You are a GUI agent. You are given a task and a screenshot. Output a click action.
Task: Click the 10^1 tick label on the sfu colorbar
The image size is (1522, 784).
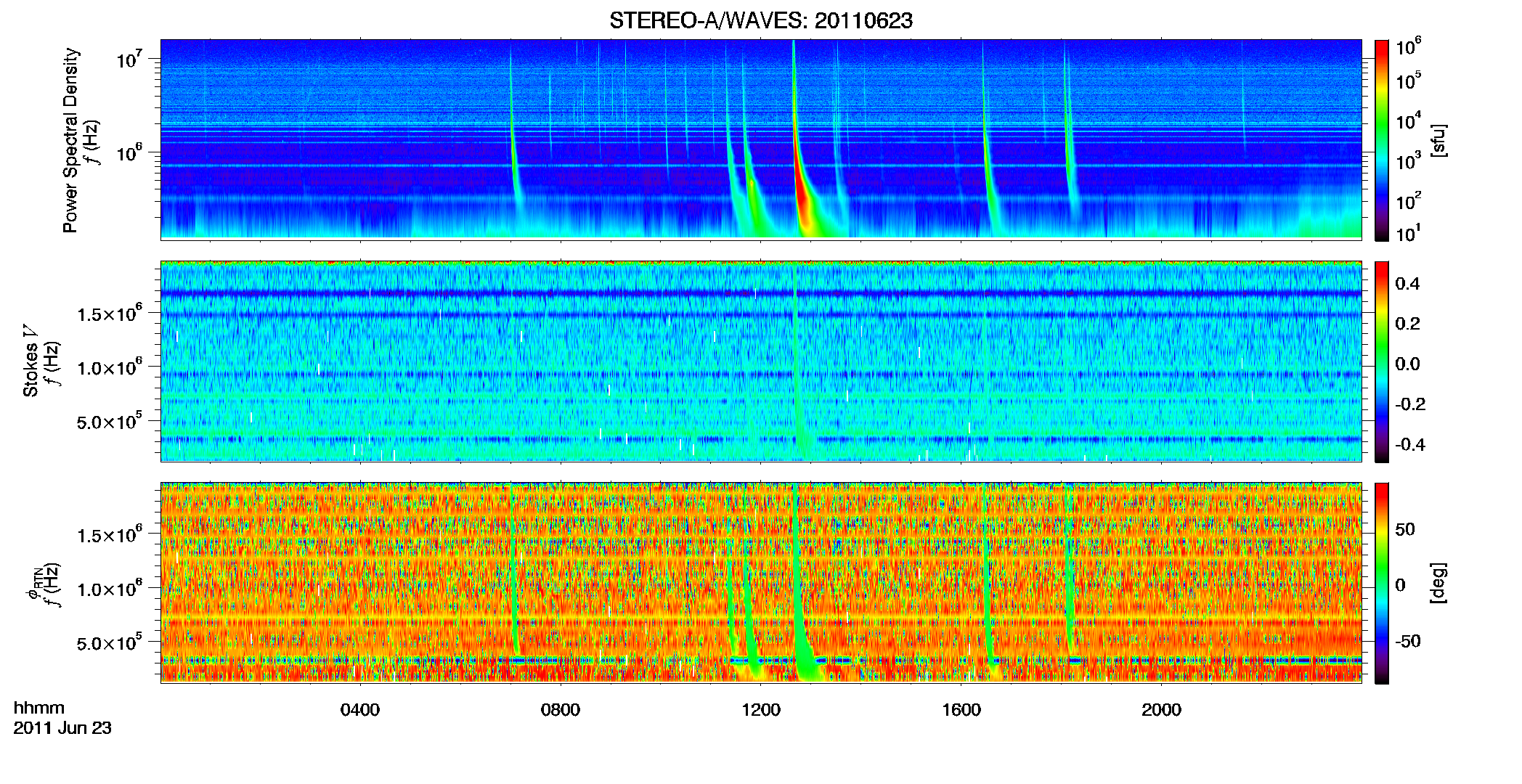[x=1408, y=233]
